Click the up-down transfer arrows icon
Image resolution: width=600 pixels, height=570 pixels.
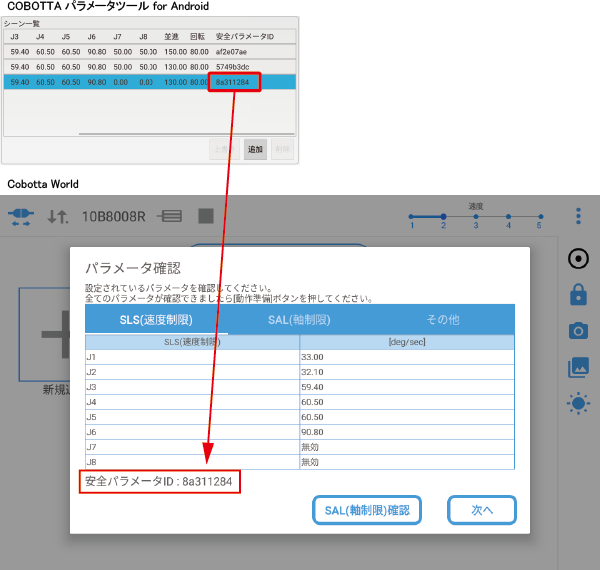pyautogui.click(x=58, y=216)
